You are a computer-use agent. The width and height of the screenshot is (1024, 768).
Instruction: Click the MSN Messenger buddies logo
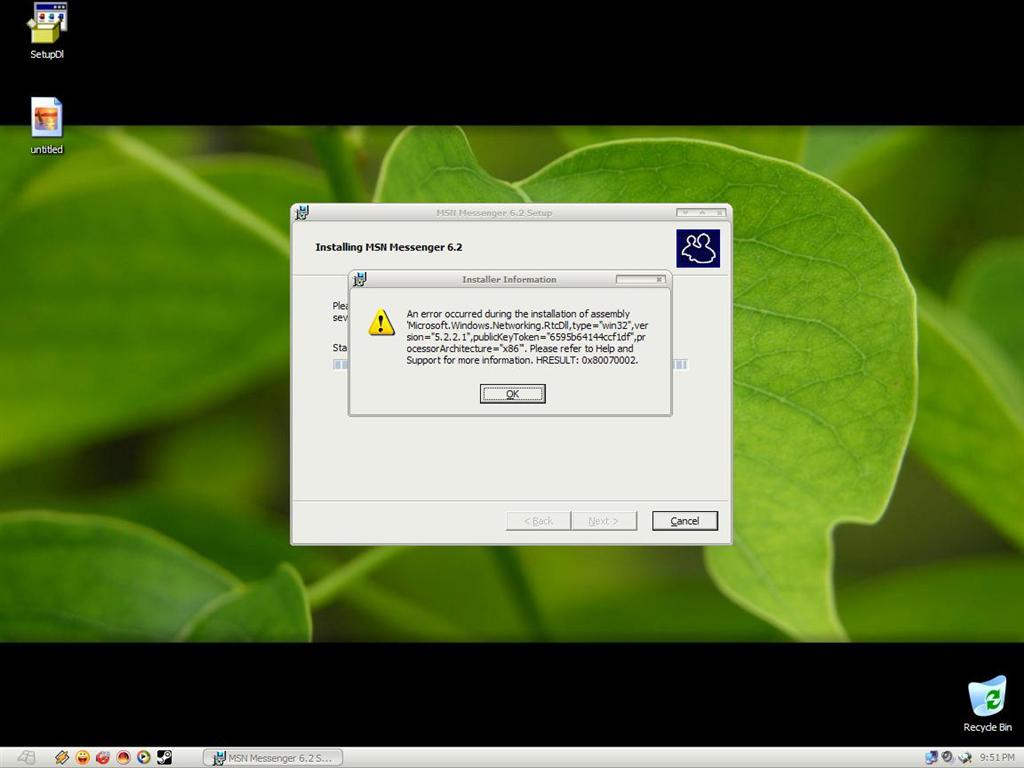697,248
